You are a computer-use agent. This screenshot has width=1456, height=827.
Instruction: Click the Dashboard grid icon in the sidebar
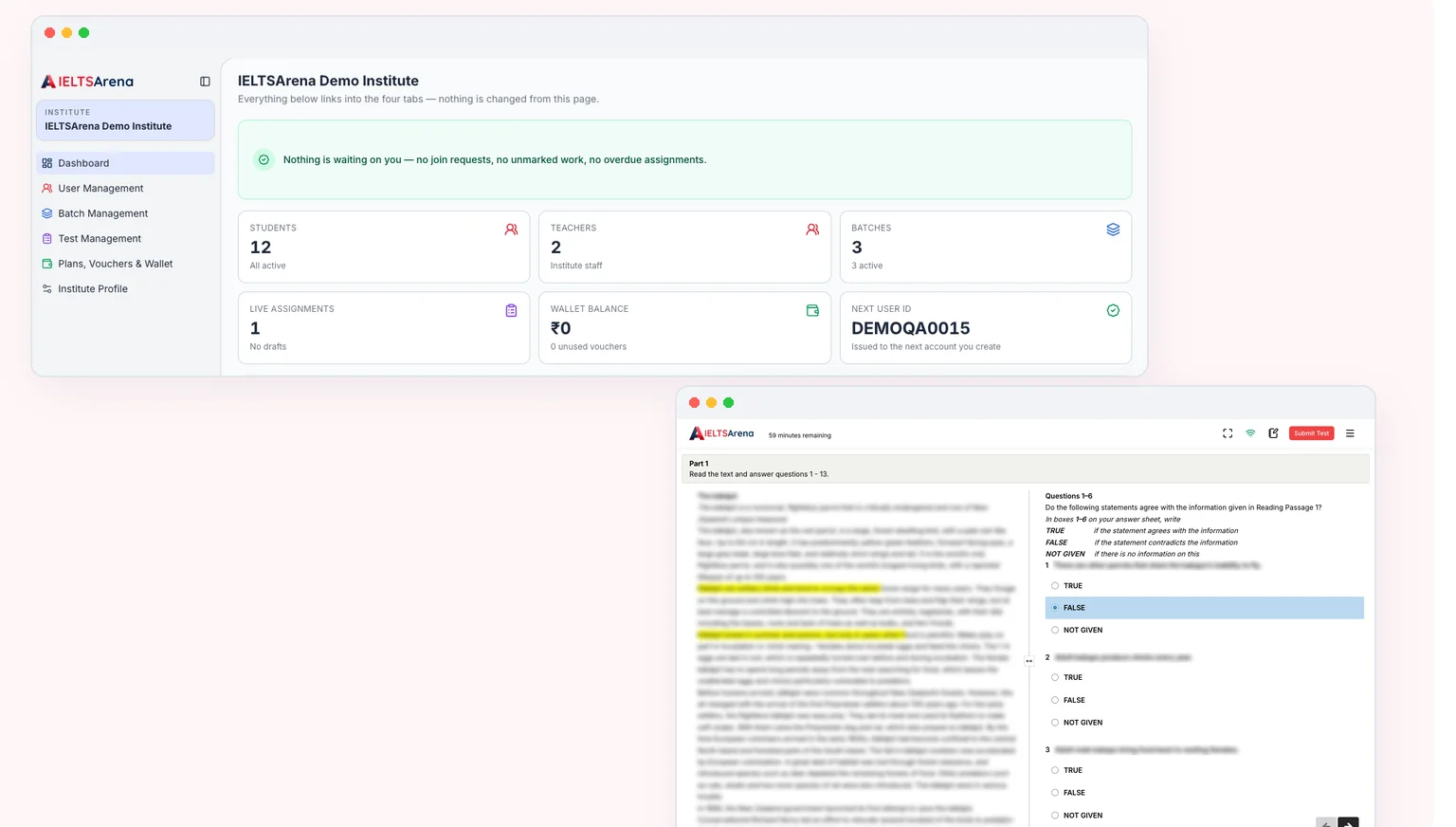(47, 163)
